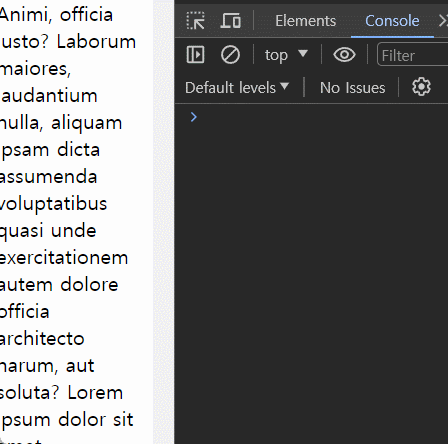Clear console with the ban icon
Image resolution: width=448 pixels, height=444 pixels.
click(230, 55)
